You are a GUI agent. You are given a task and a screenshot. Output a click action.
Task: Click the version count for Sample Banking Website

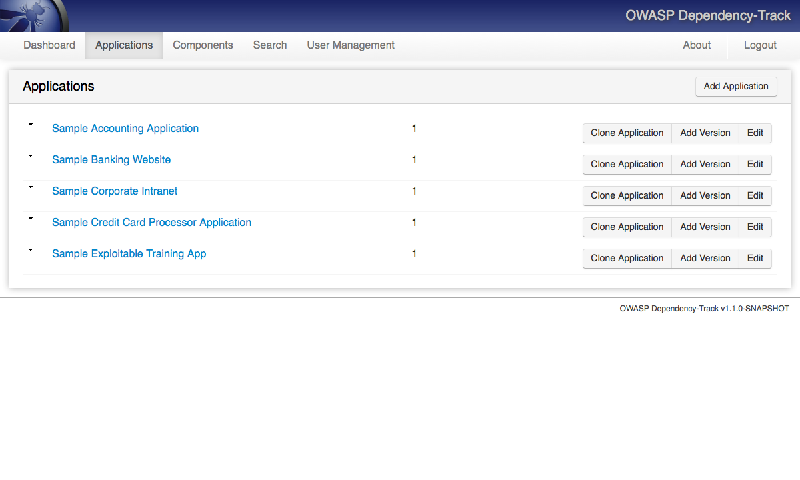[414, 160]
